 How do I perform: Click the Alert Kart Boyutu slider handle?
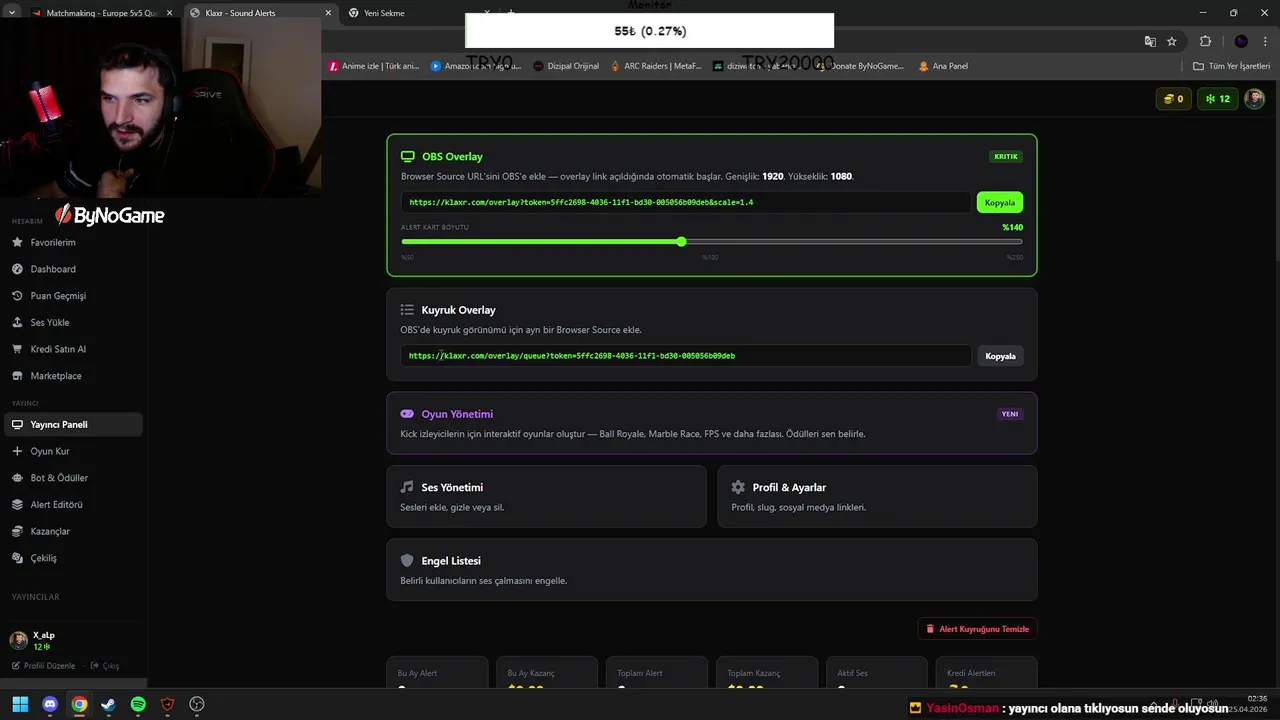tap(681, 242)
